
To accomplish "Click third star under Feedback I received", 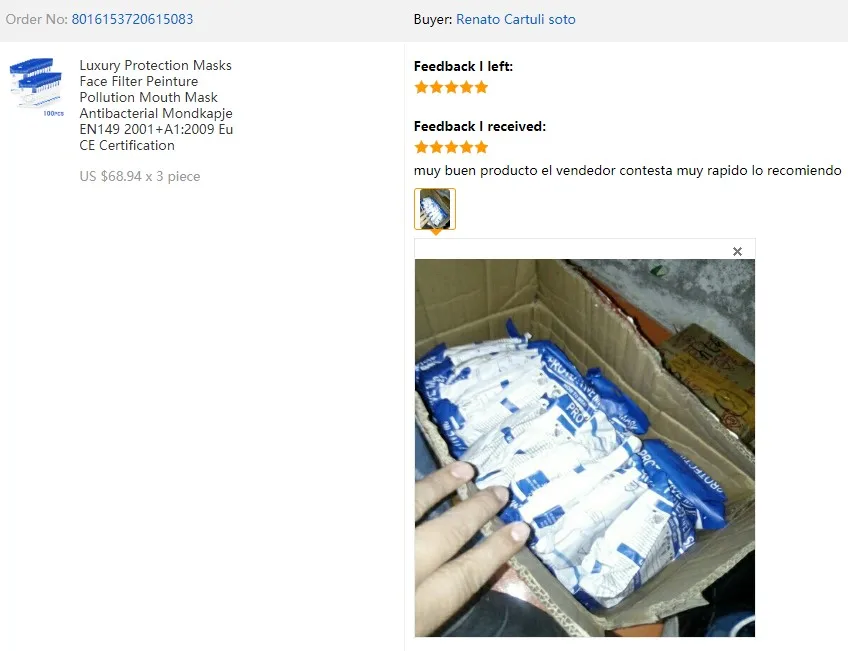I will click(451, 147).
